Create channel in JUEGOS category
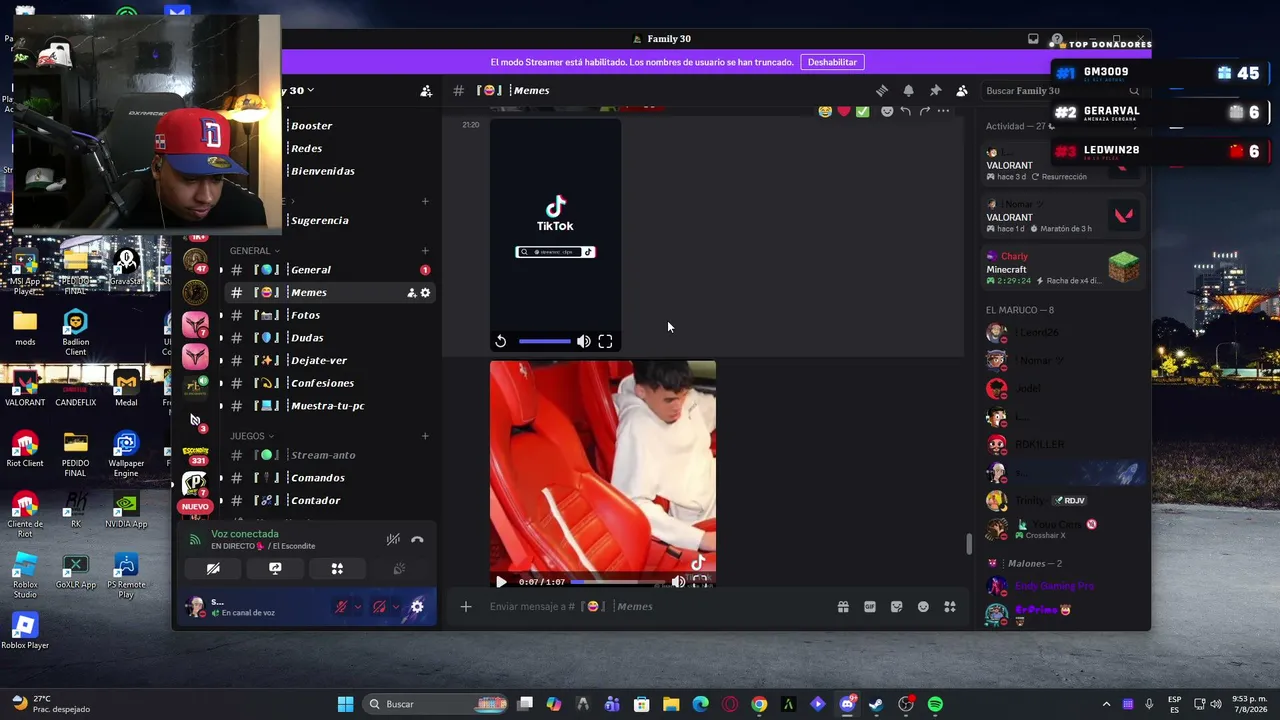1280x720 pixels. (425, 437)
